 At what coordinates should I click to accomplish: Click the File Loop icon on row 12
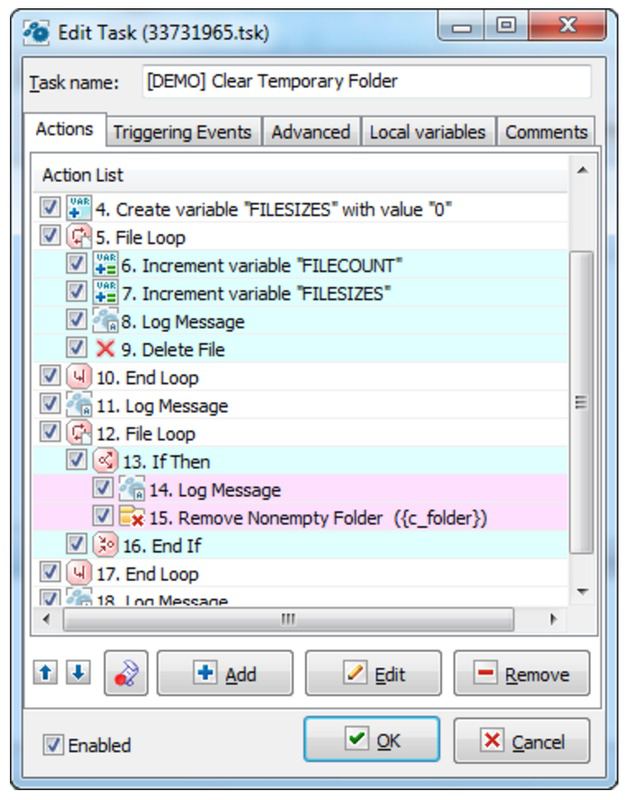point(79,433)
